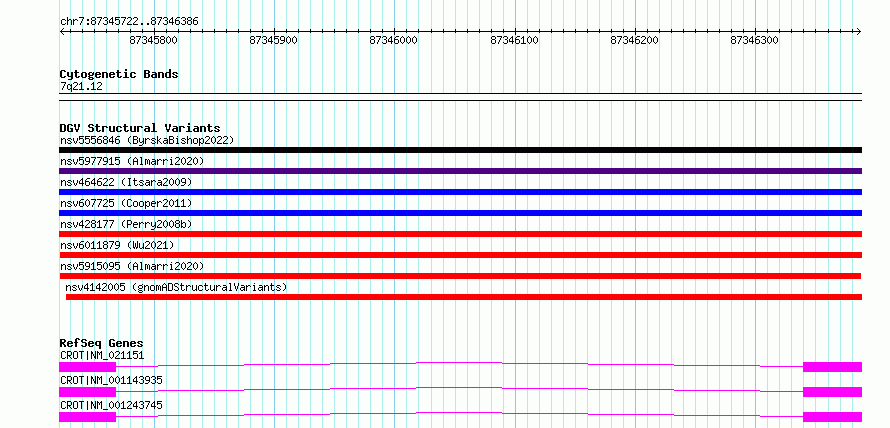Open nsv5915095 (Almarri2020) variant label

(x=132, y=266)
